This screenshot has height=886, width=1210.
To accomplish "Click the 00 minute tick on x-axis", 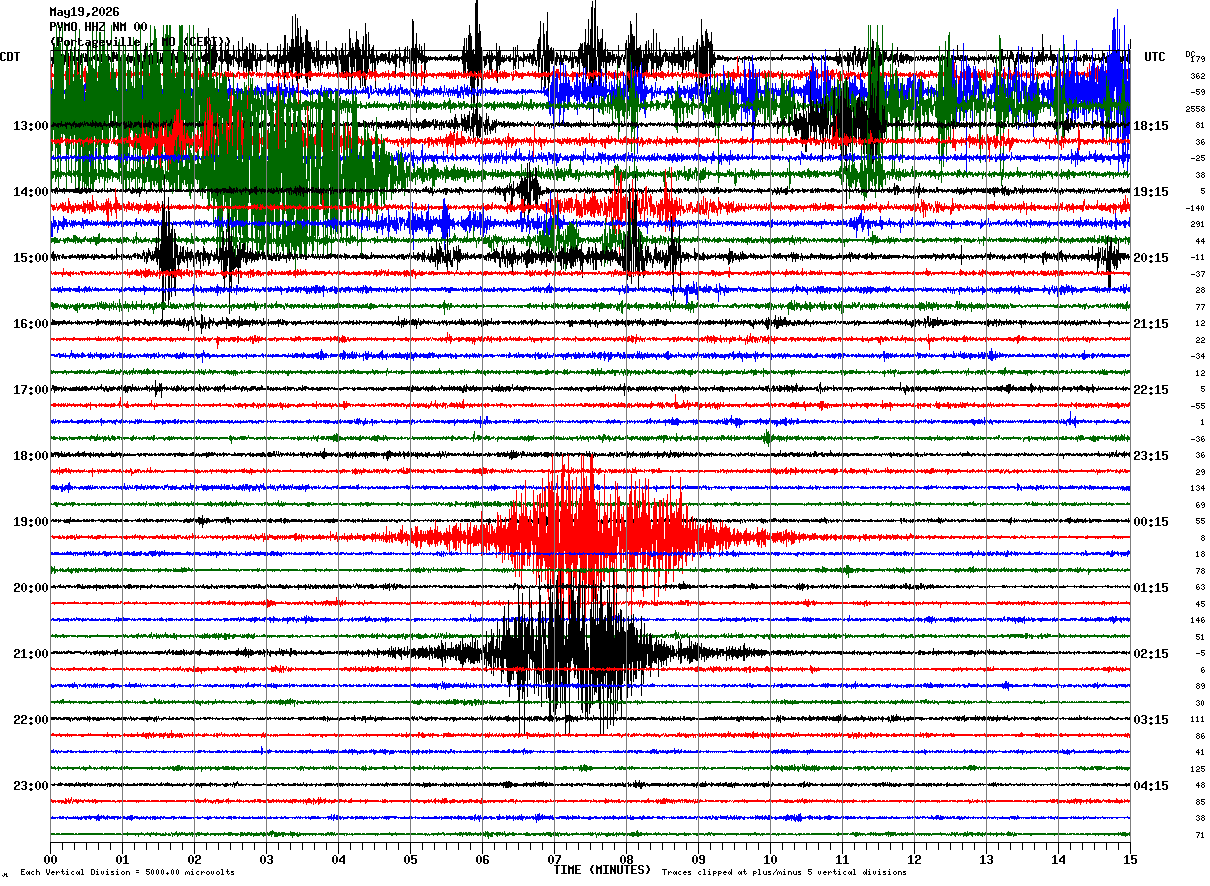I will (x=50, y=859).
